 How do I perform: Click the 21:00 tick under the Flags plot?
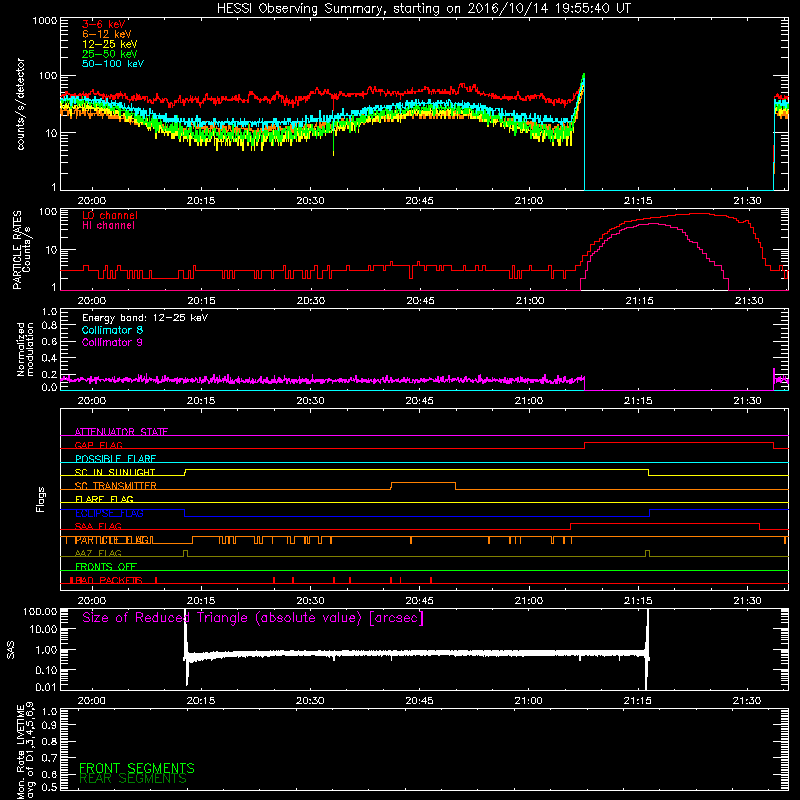[529, 601]
